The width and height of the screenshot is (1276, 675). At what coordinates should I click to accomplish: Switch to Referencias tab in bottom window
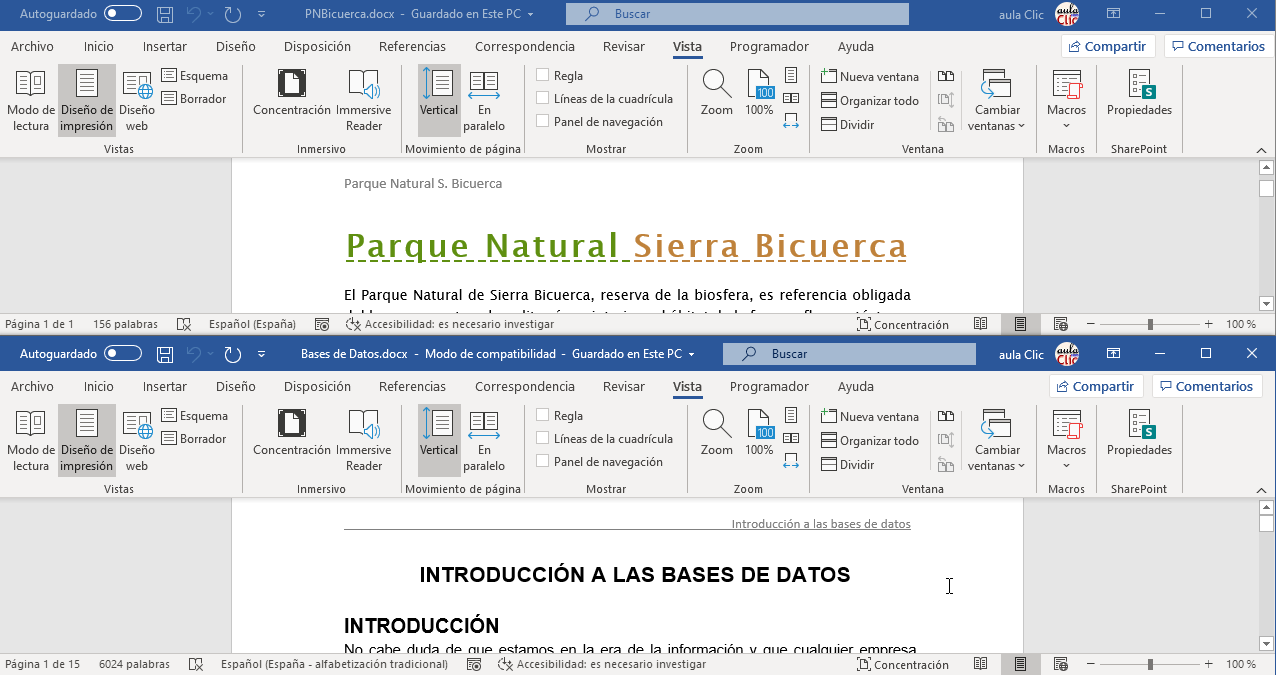coord(412,387)
